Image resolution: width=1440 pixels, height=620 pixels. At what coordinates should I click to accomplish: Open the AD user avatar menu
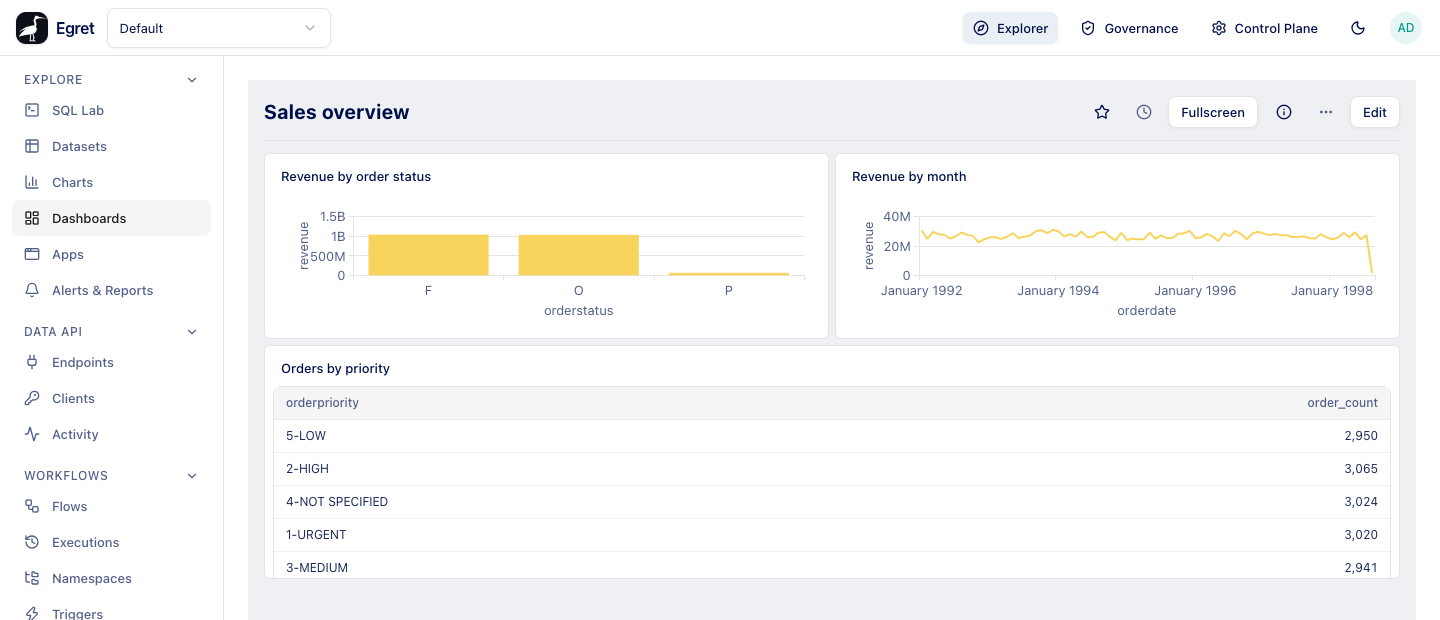(1406, 28)
